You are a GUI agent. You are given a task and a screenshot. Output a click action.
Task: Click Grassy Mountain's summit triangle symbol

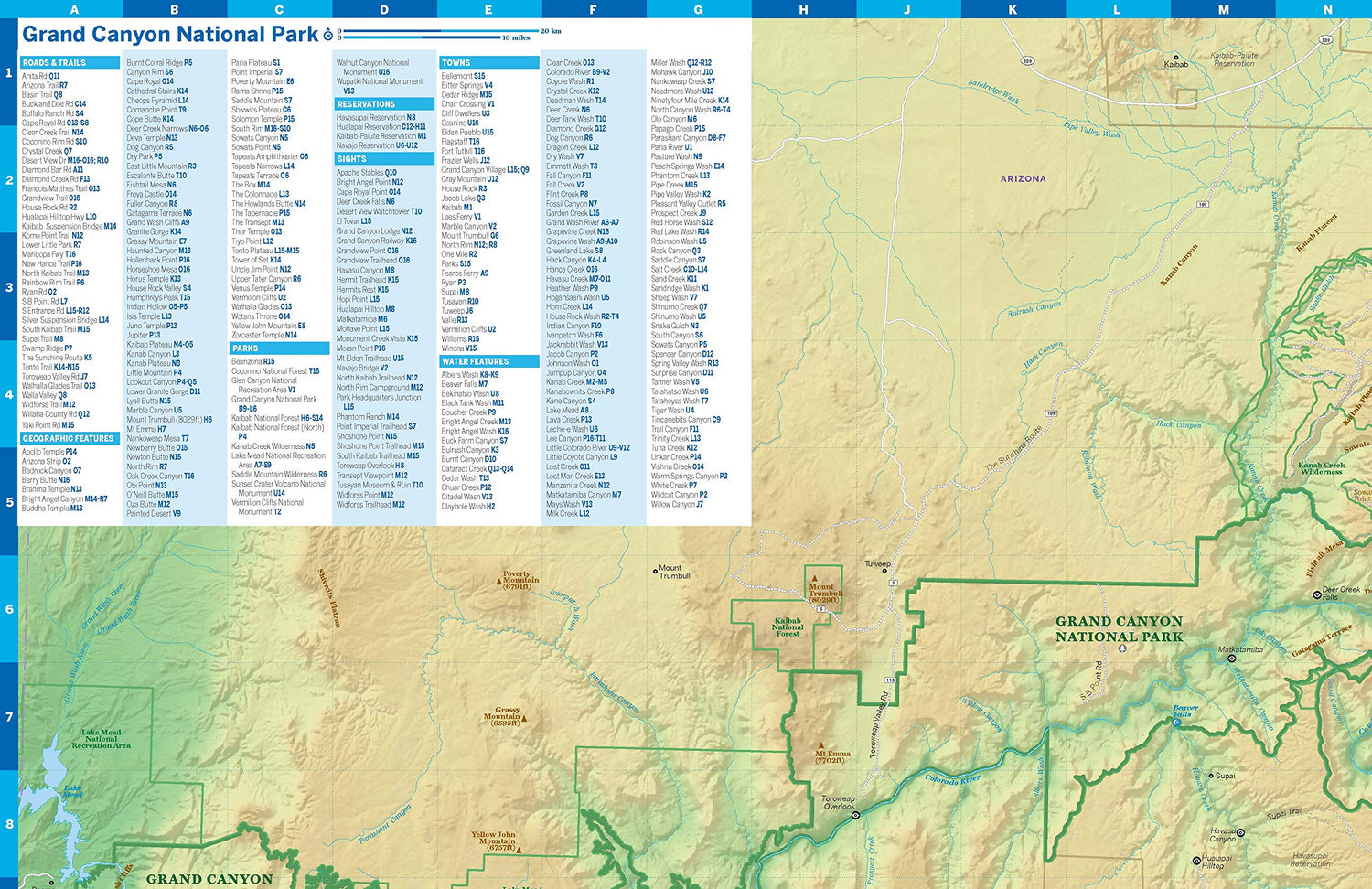pos(524,719)
